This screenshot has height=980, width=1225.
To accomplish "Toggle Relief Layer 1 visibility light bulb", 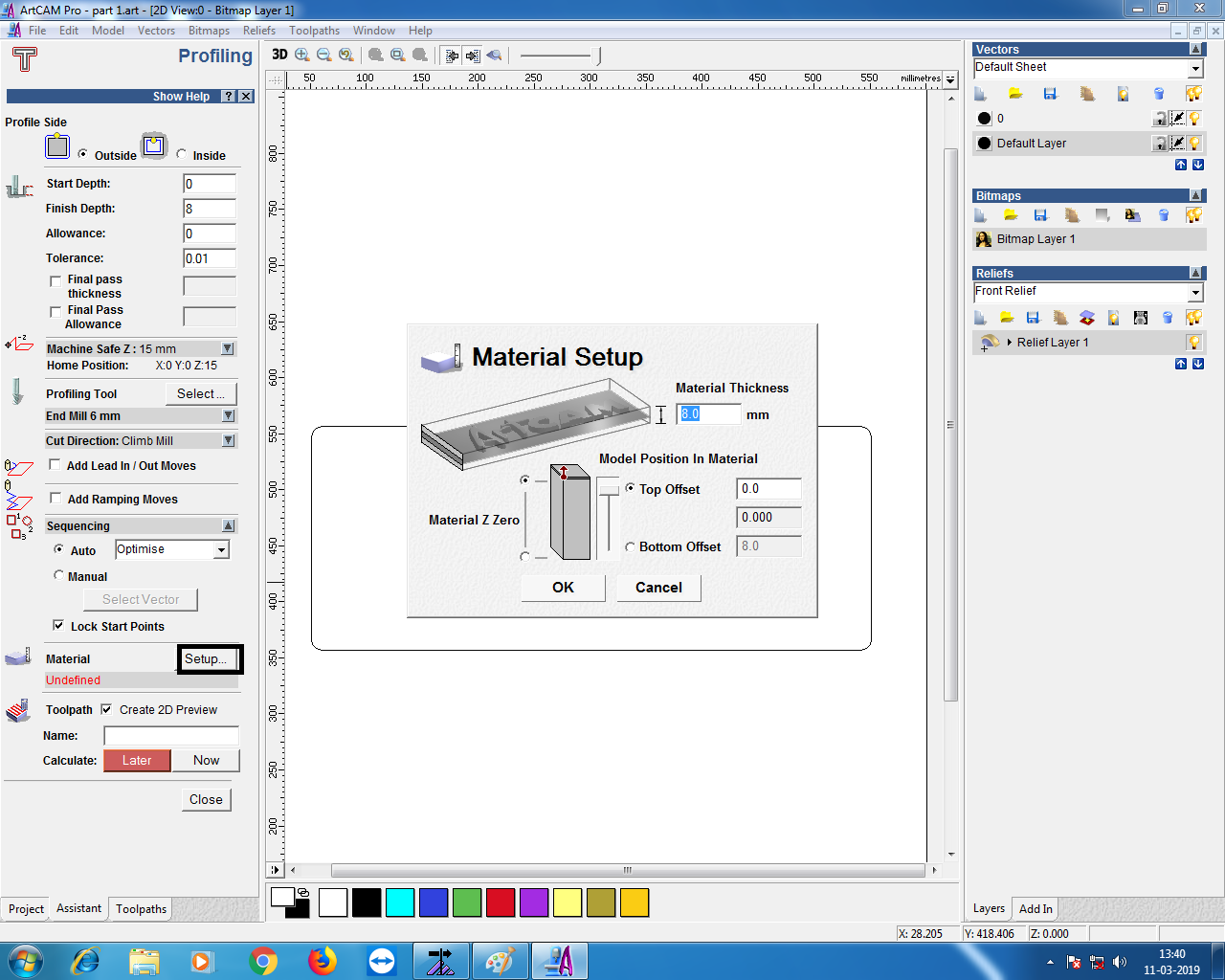I will pos(1194,343).
